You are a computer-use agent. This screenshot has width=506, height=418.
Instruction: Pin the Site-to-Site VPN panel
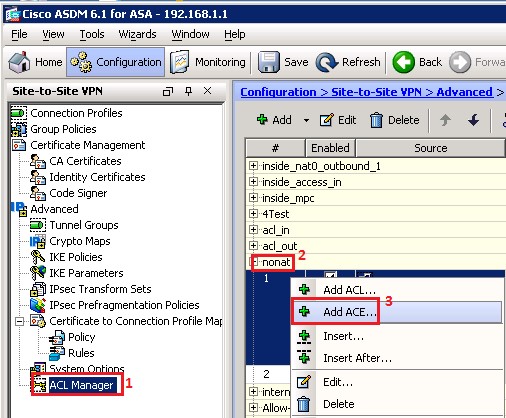(x=188, y=91)
